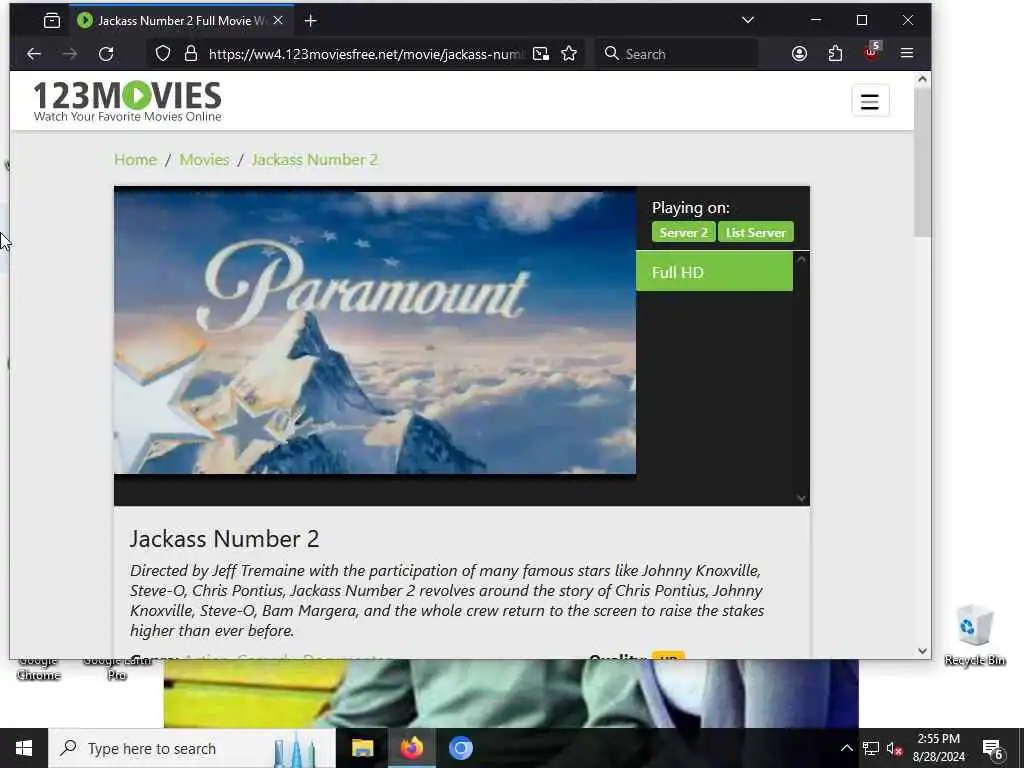The width and height of the screenshot is (1024, 768).
Task: Expand the list all tabs dropdown
Action: 748,20
